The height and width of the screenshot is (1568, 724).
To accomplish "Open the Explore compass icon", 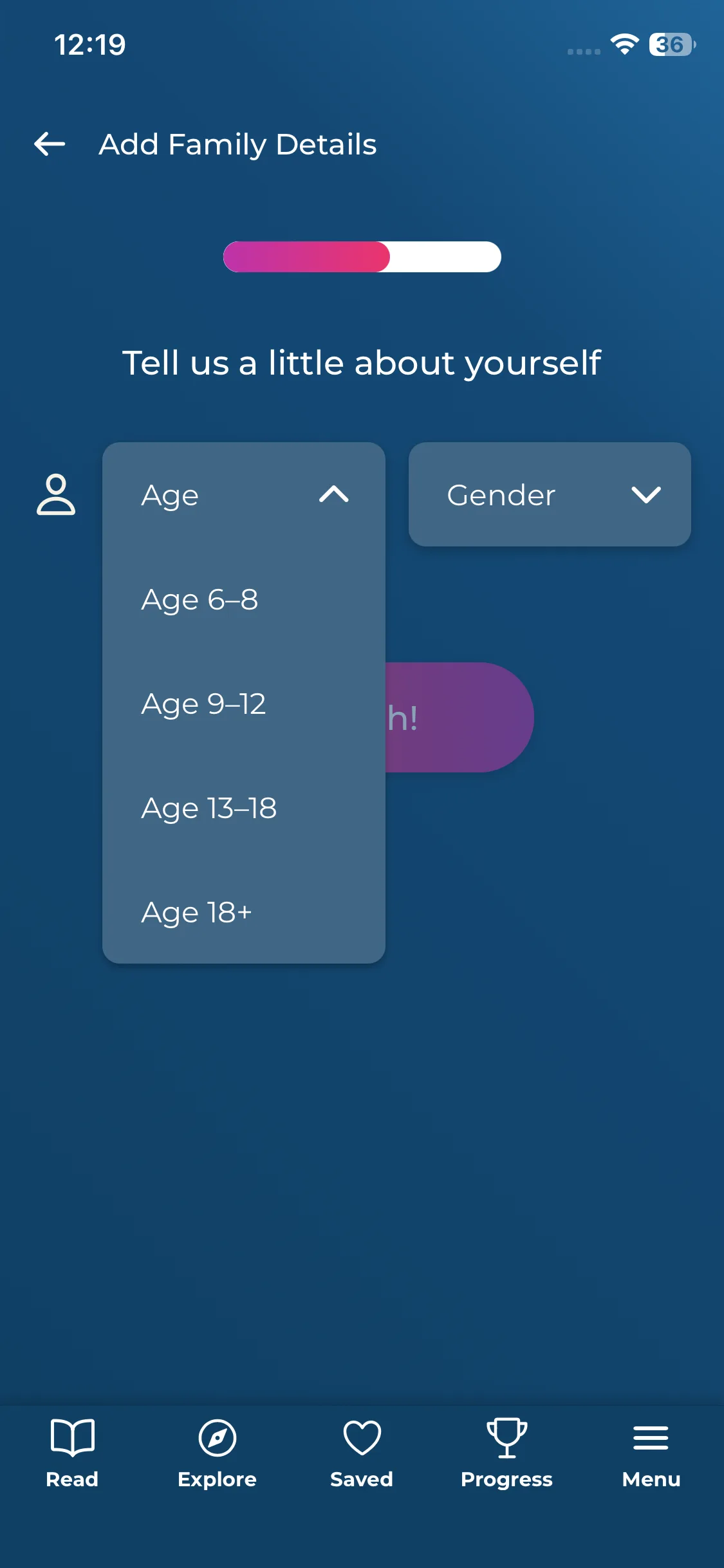I will pyautogui.click(x=217, y=1437).
